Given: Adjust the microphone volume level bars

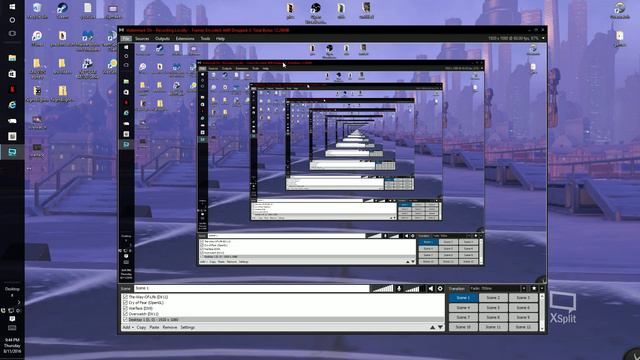Looking at the screenshot, I should coord(383,289).
